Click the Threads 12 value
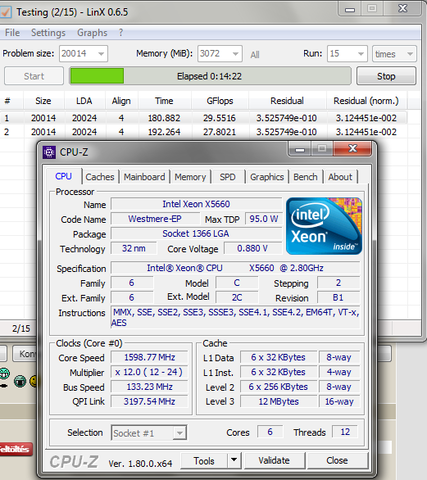This screenshot has width=427, height=480. tap(345, 432)
